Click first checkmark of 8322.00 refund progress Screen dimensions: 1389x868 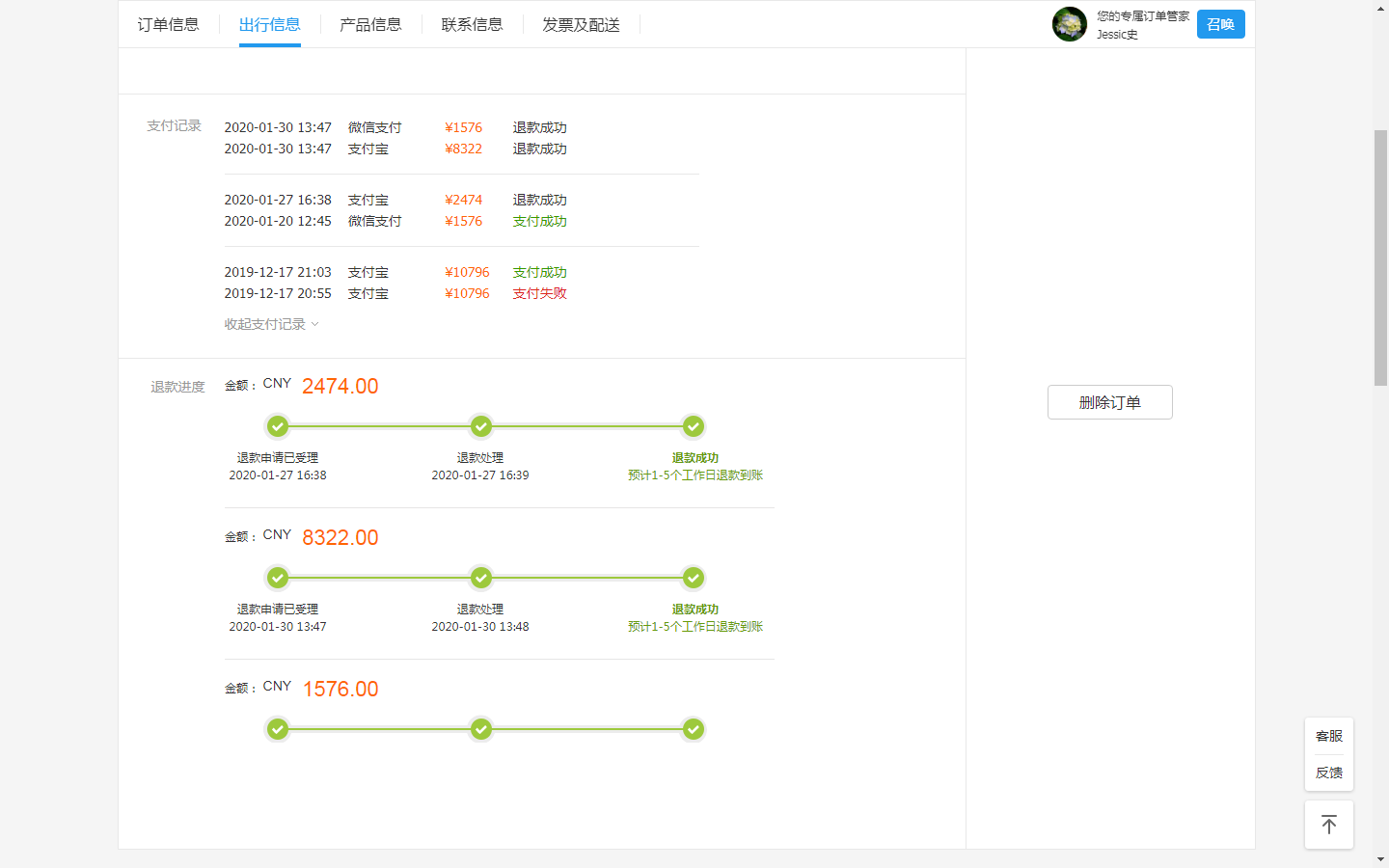[x=278, y=578]
